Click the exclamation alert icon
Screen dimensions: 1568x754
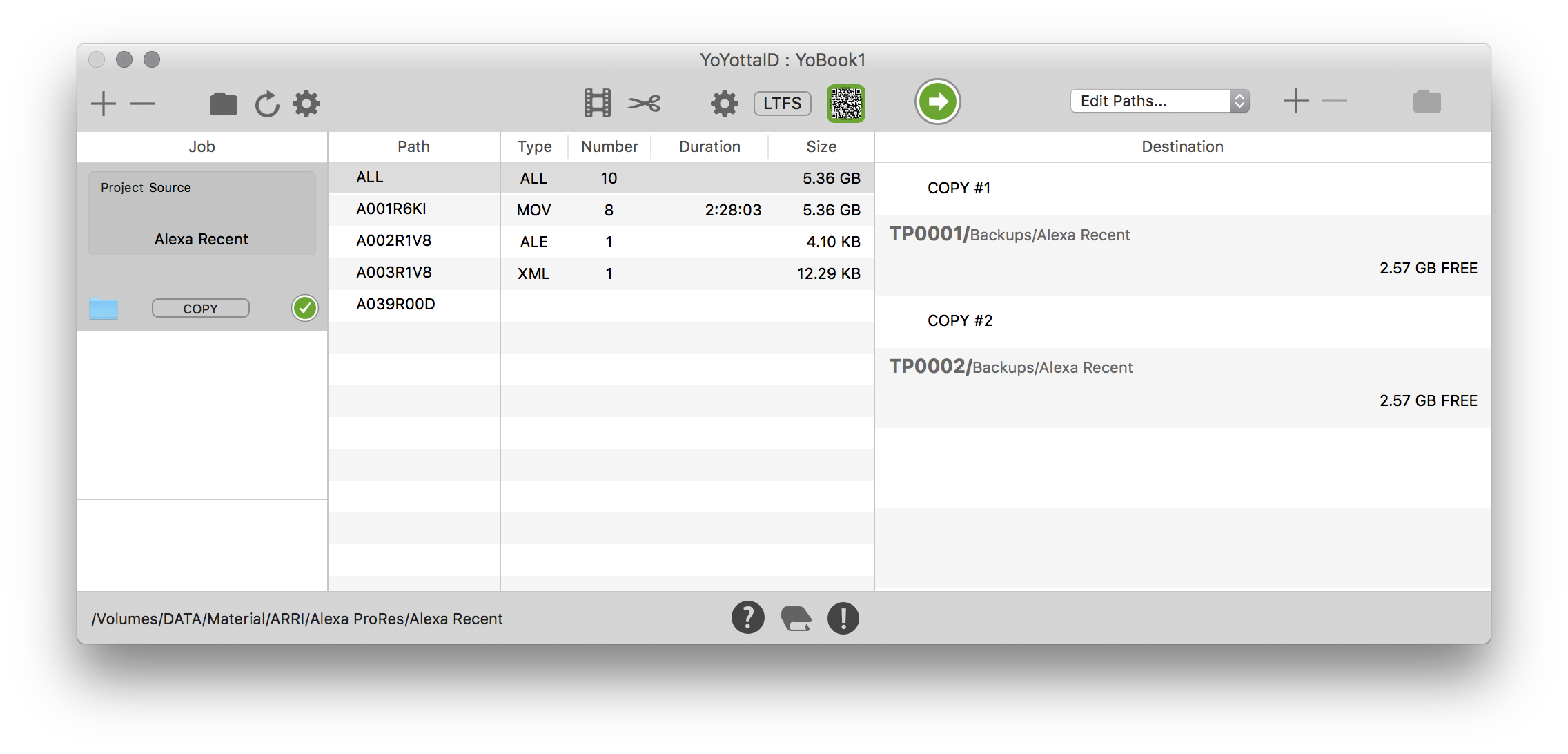[x=843, y=618]
